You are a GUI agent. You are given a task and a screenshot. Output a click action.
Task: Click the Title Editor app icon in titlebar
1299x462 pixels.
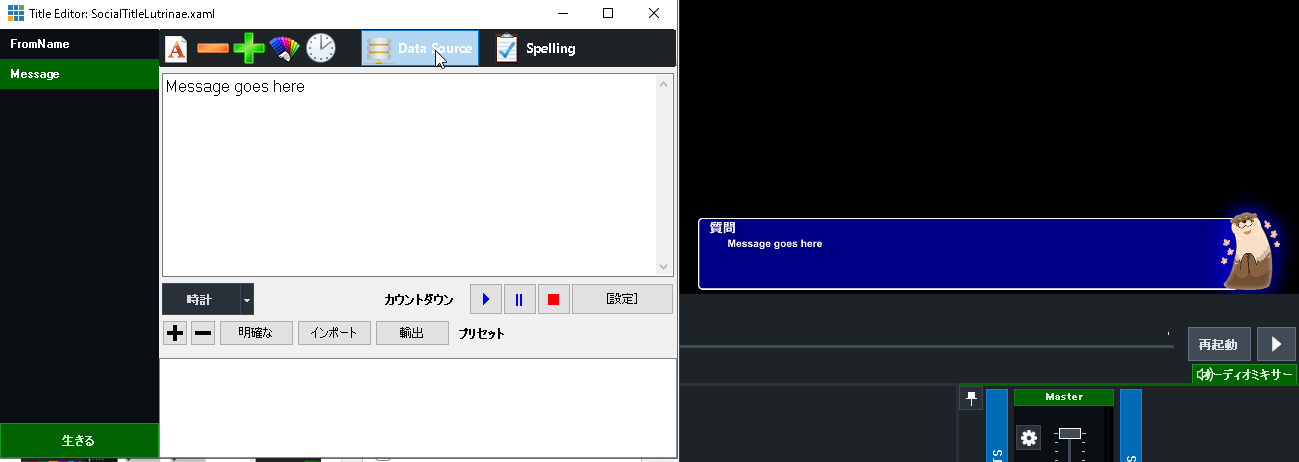pyautogui.click(x=15, y=14)
